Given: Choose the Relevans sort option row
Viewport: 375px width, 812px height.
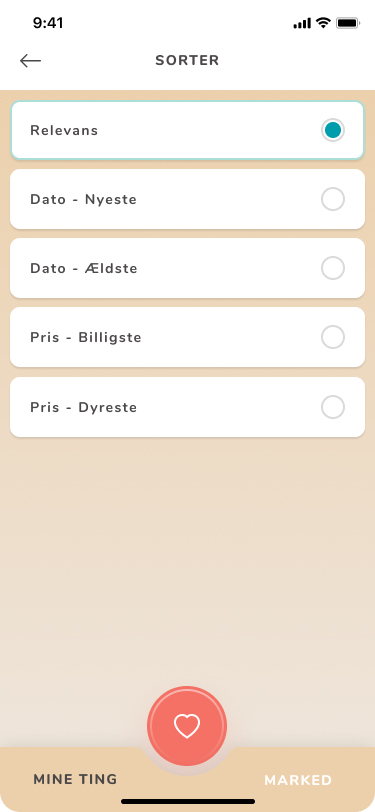Looking at the screenshot, I should [x=188, y=130].
